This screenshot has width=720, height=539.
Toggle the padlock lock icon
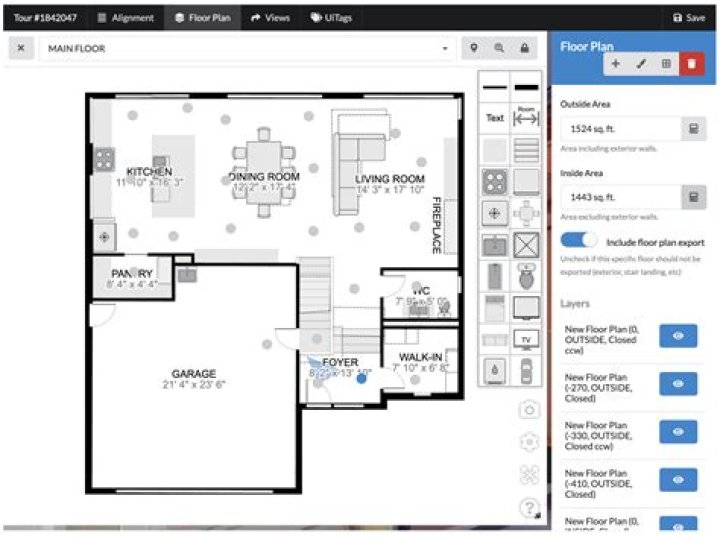(524, 48)
